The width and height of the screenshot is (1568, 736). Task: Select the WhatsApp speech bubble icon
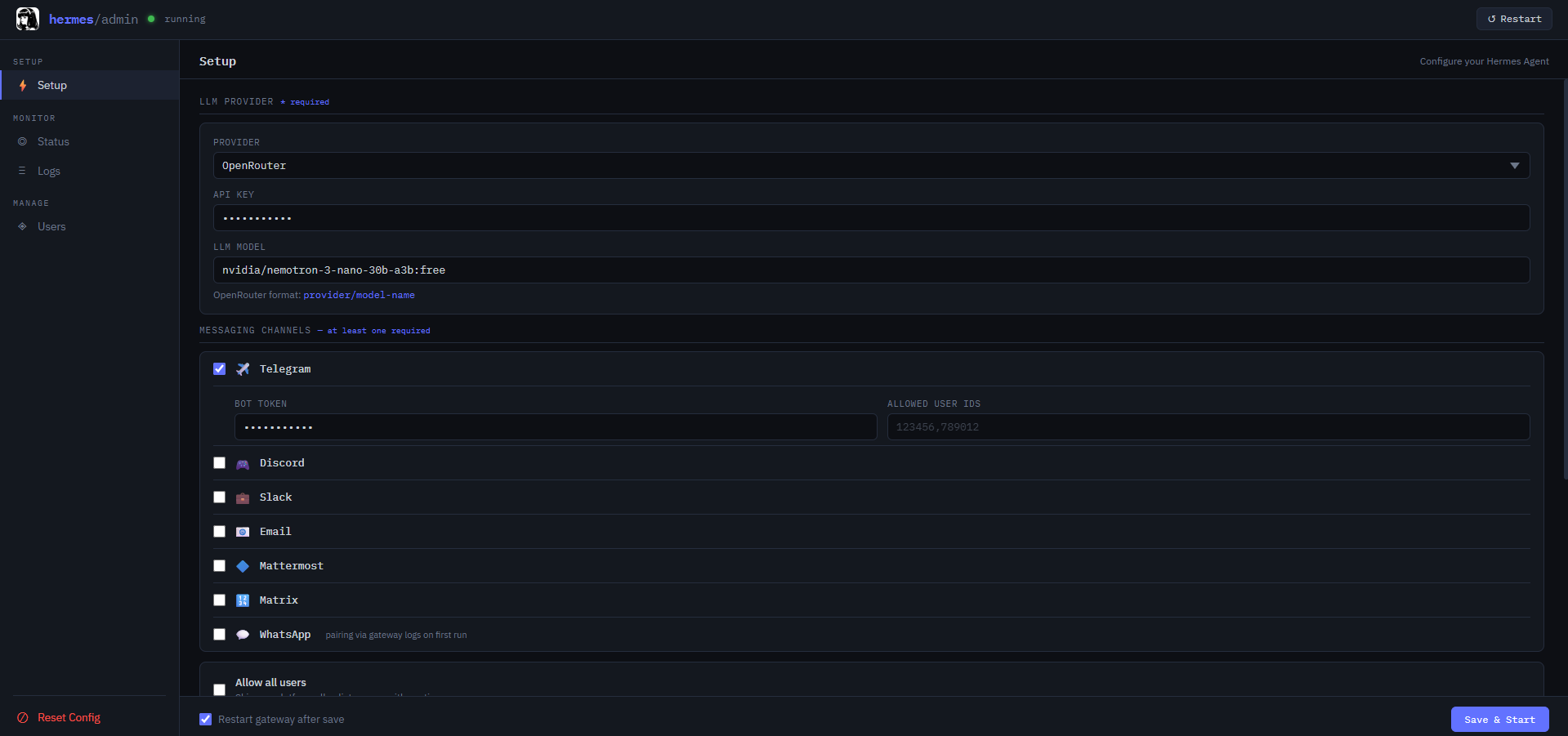pos(243,635)
